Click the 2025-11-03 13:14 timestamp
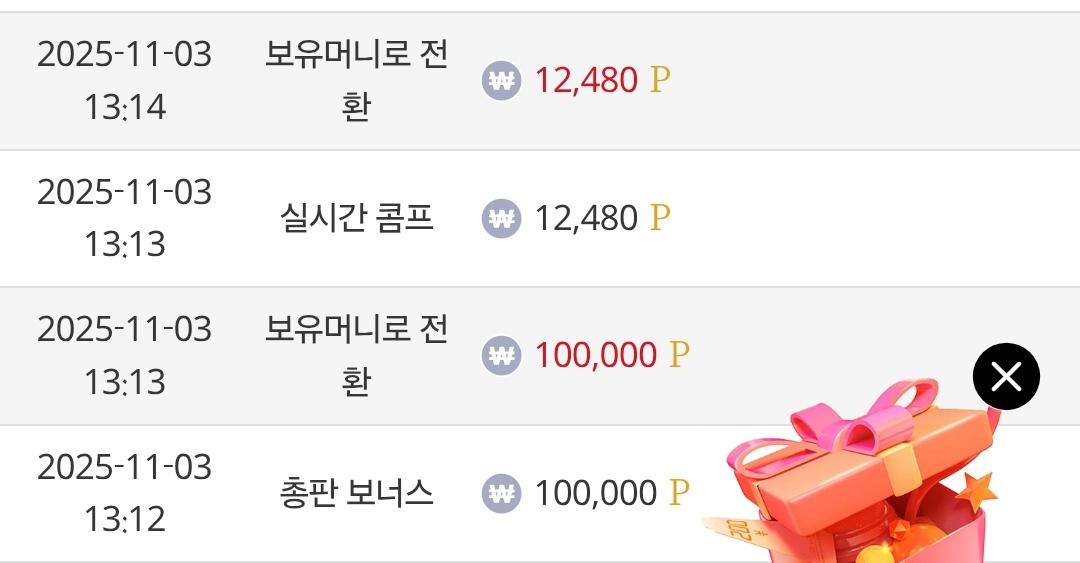Image resolution: width=1080 pixels, height=563 pixels. click(125, 80)
